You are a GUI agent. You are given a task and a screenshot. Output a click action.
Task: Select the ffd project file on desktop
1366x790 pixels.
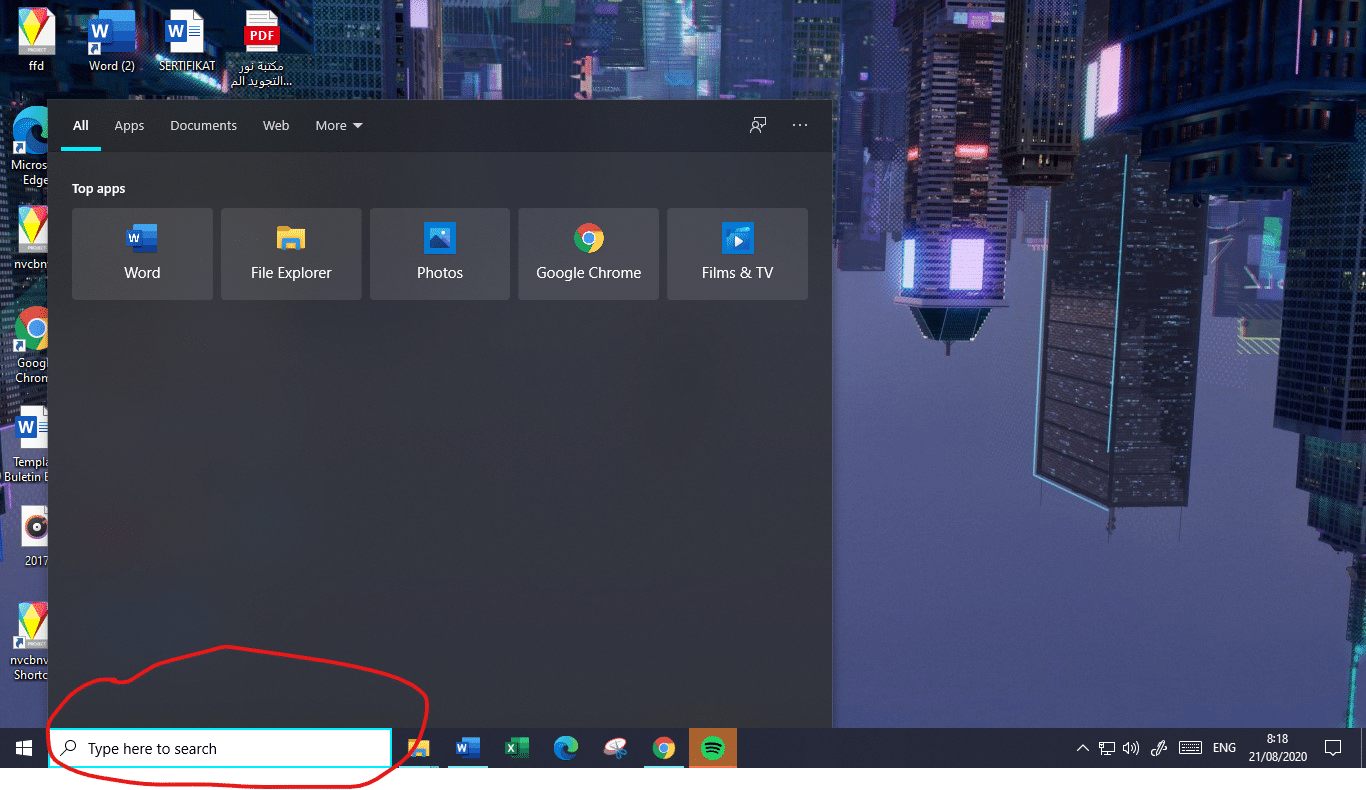(x=36, y=40)
